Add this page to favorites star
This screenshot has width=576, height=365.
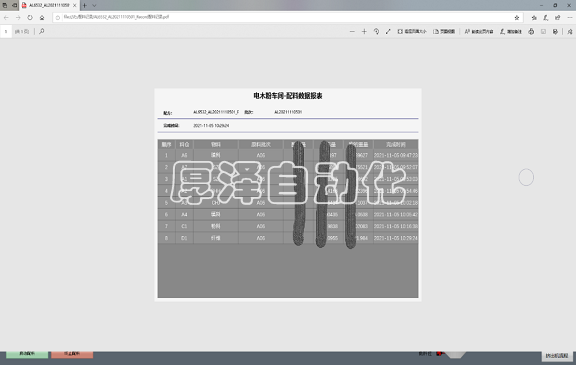click(516, 17)
